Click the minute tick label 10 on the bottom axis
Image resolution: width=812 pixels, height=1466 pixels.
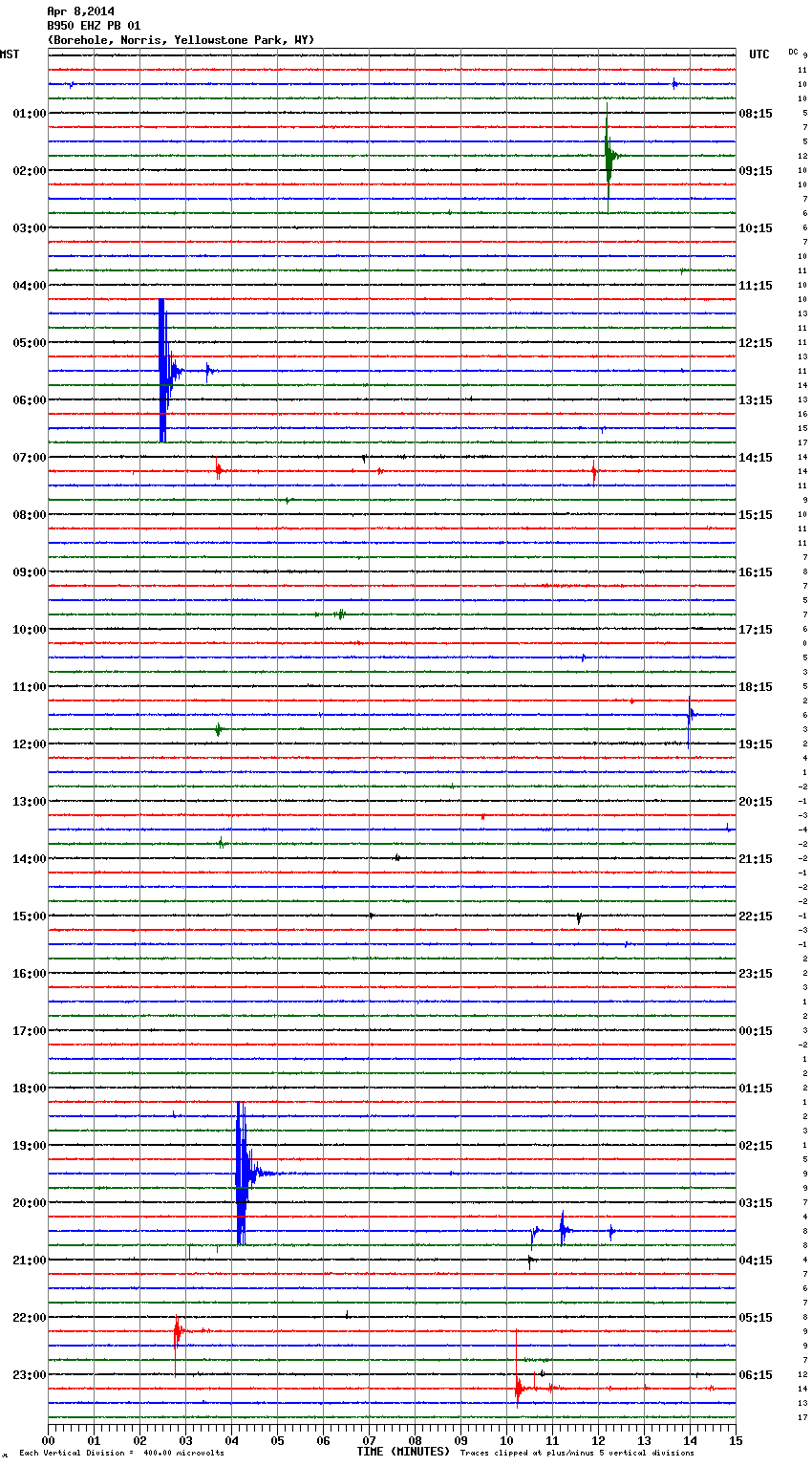(506, 1440)
